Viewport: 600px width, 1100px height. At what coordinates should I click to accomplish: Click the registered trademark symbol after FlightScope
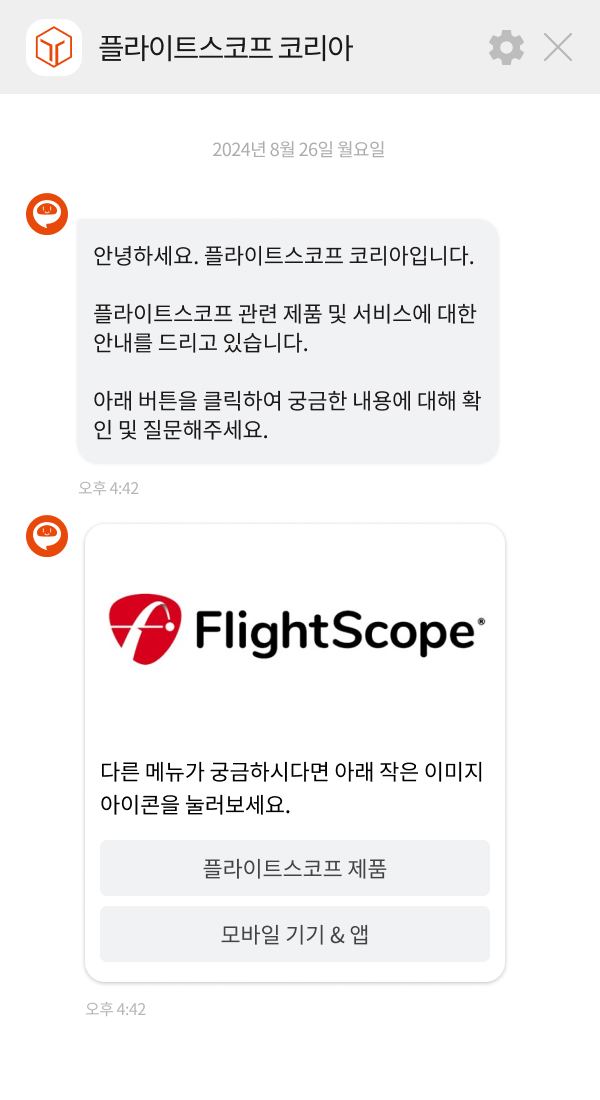coord(481,622)
